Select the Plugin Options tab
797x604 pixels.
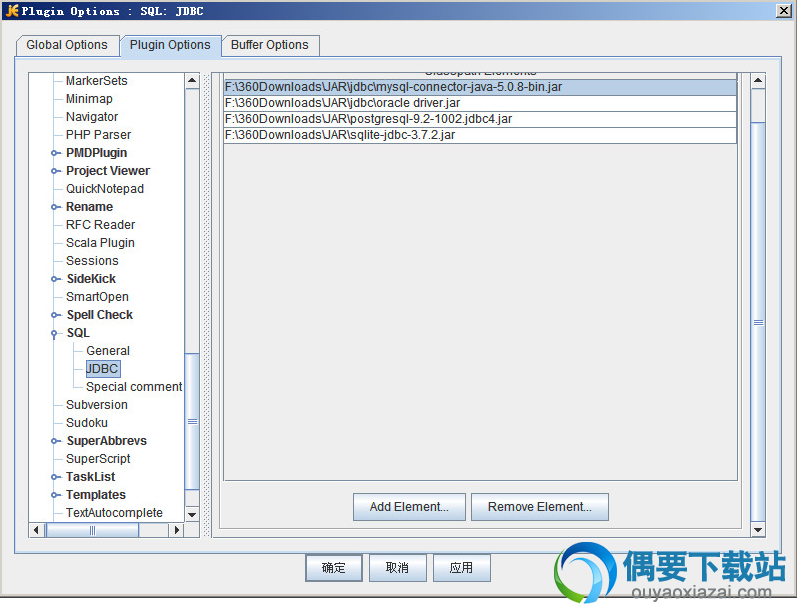click(170, 45)
